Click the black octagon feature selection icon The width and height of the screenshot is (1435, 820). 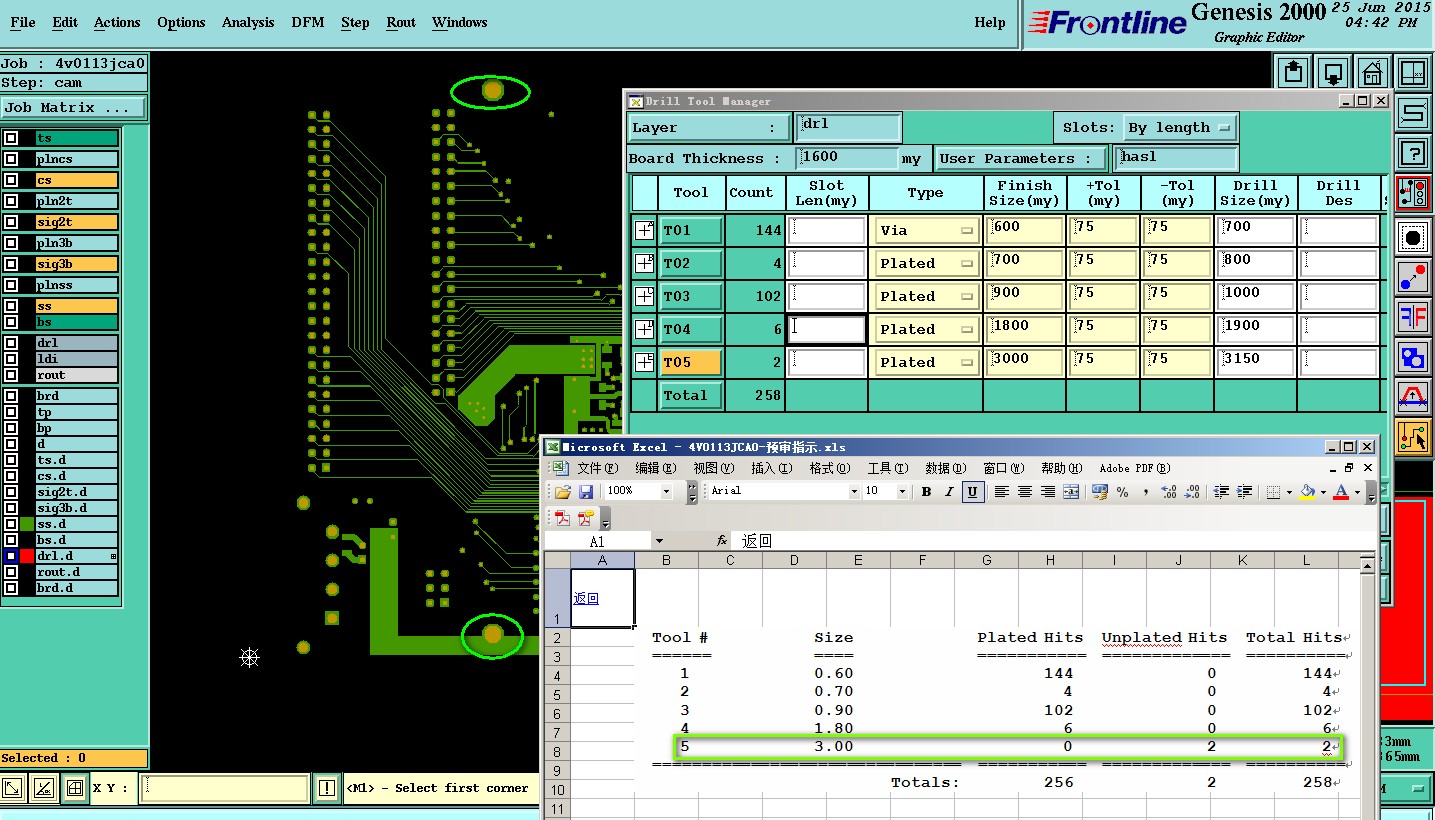coord(1412,238)
